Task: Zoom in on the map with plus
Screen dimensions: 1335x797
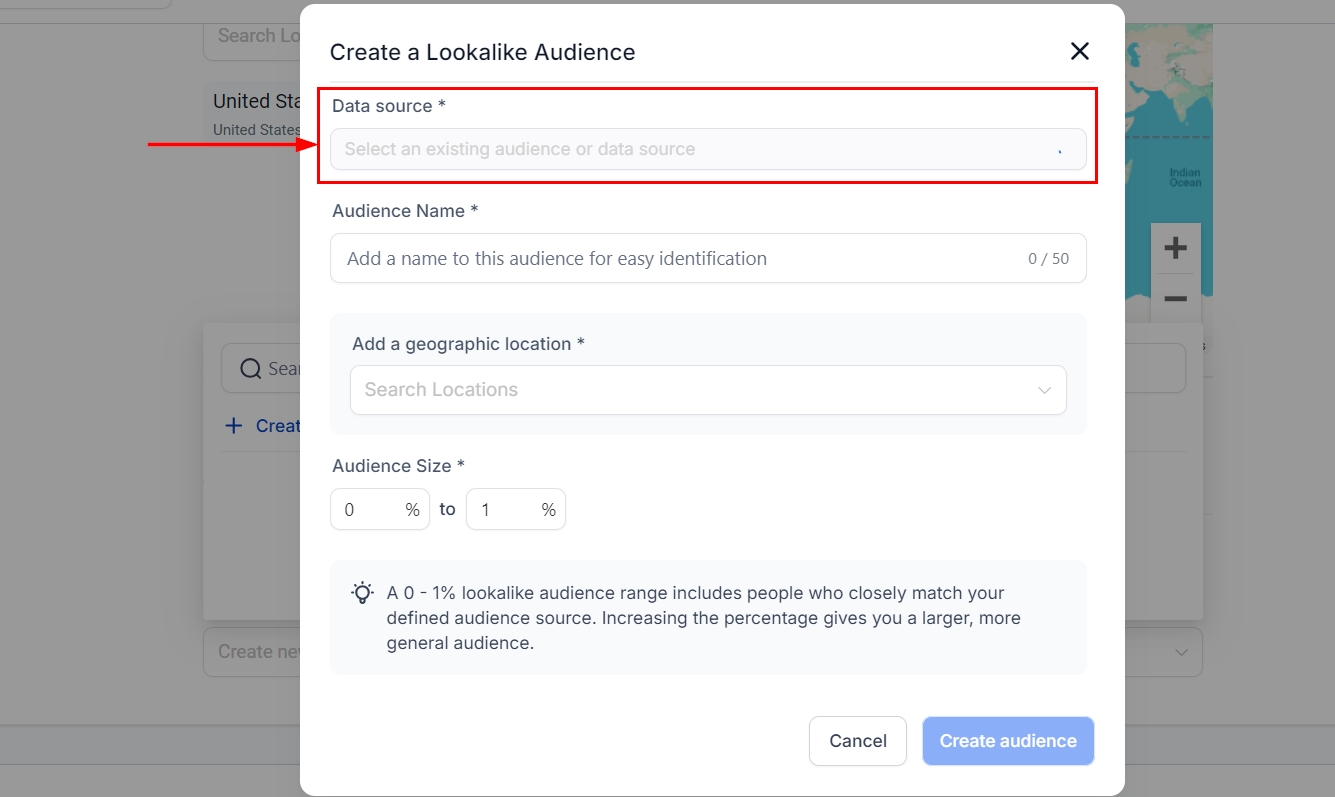Action: (x=1175, y=248)
